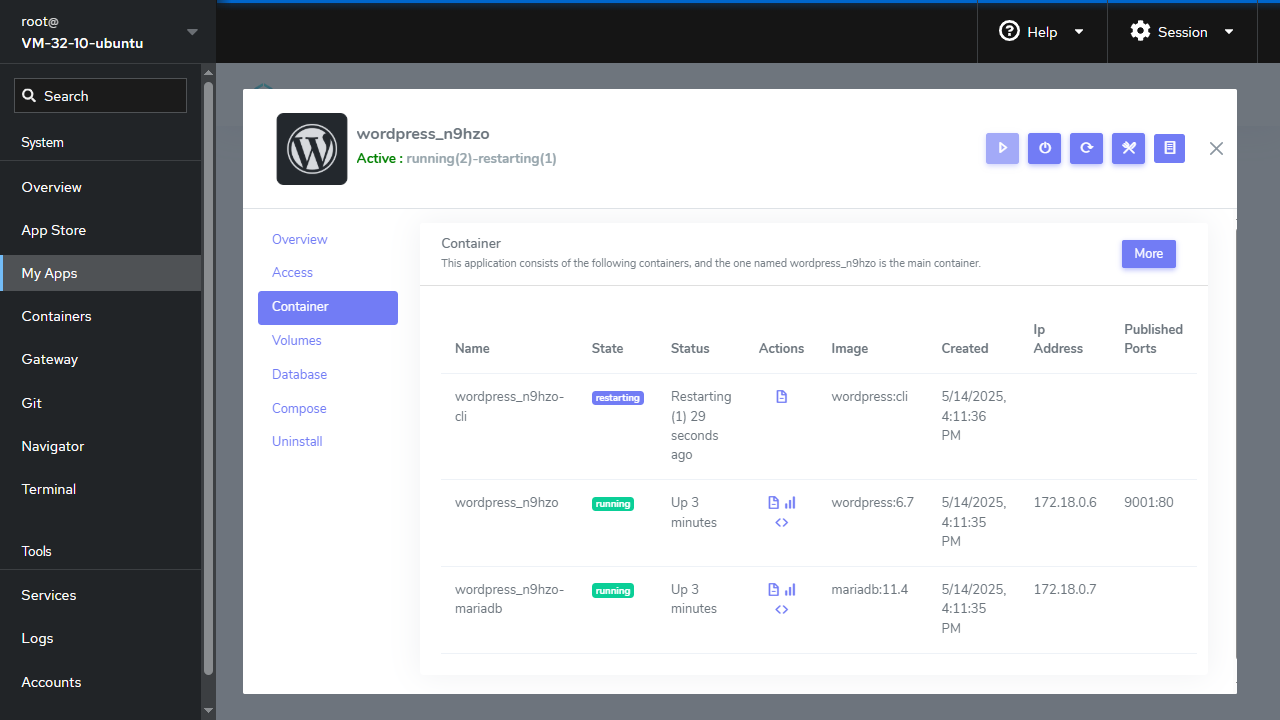Close the wordpress_n9hzo app dialog

[1216, 148]
